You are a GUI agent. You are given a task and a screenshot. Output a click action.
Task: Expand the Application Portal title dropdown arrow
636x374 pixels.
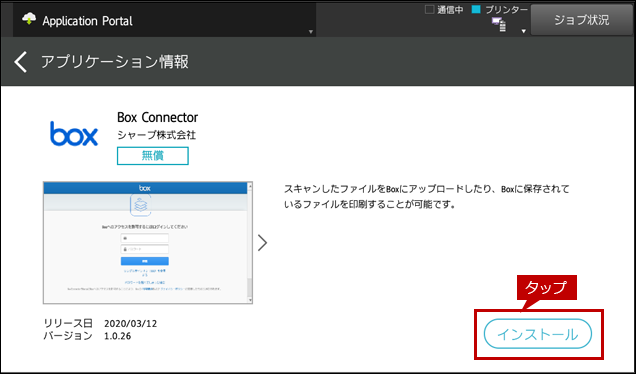(311, 32)
